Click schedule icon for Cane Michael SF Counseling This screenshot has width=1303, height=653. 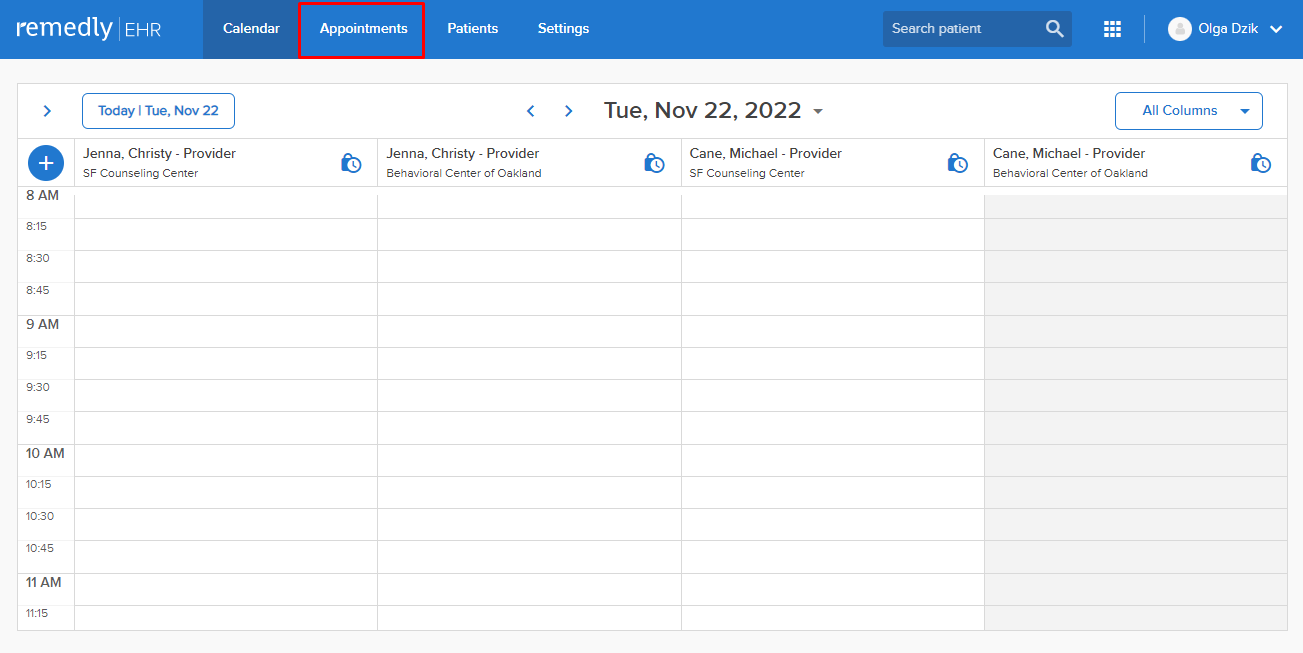point(957,163)
